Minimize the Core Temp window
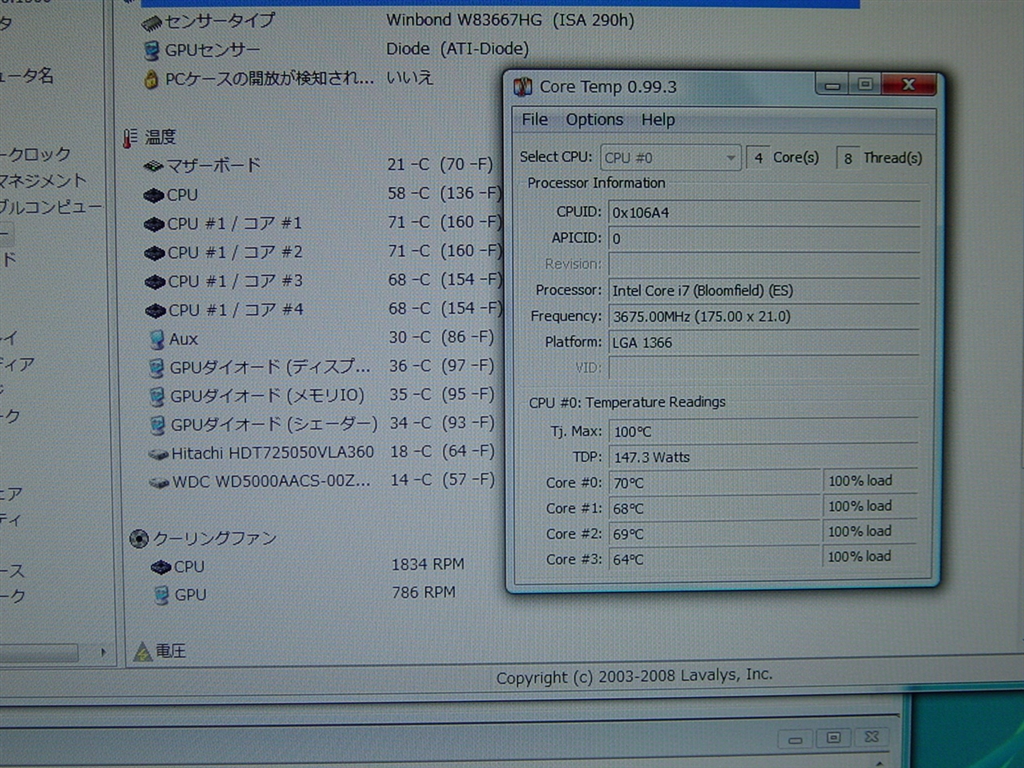Viewport: 1024px width, 768px height. tap(832, 85)
